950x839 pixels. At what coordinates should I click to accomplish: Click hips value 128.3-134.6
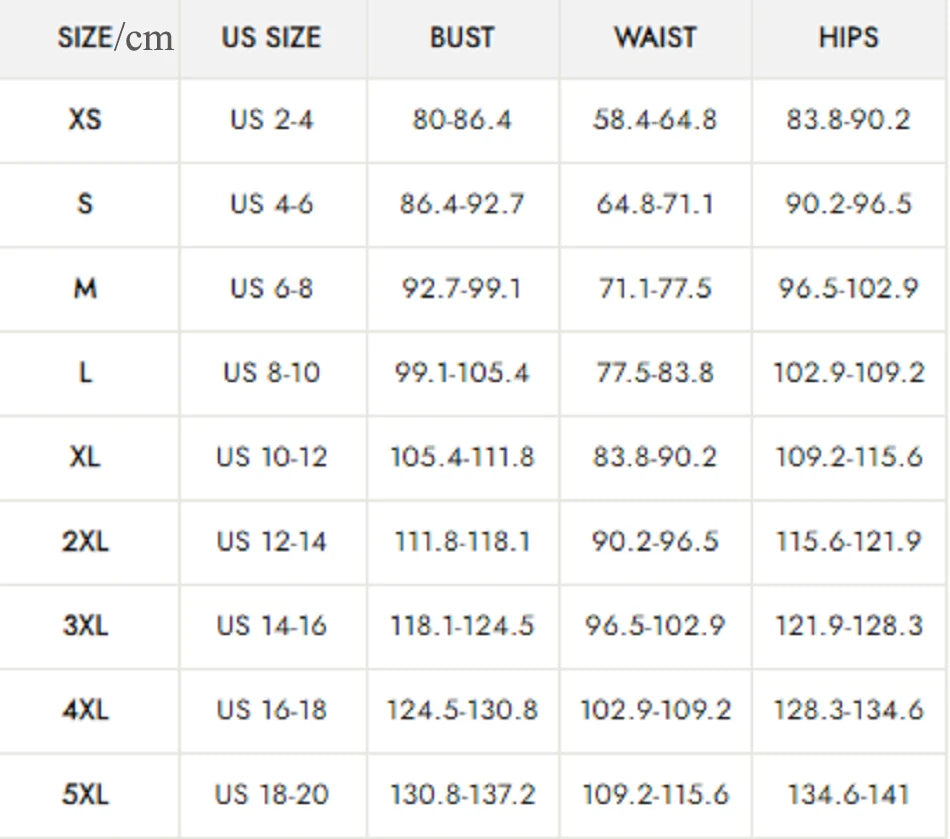848,710
